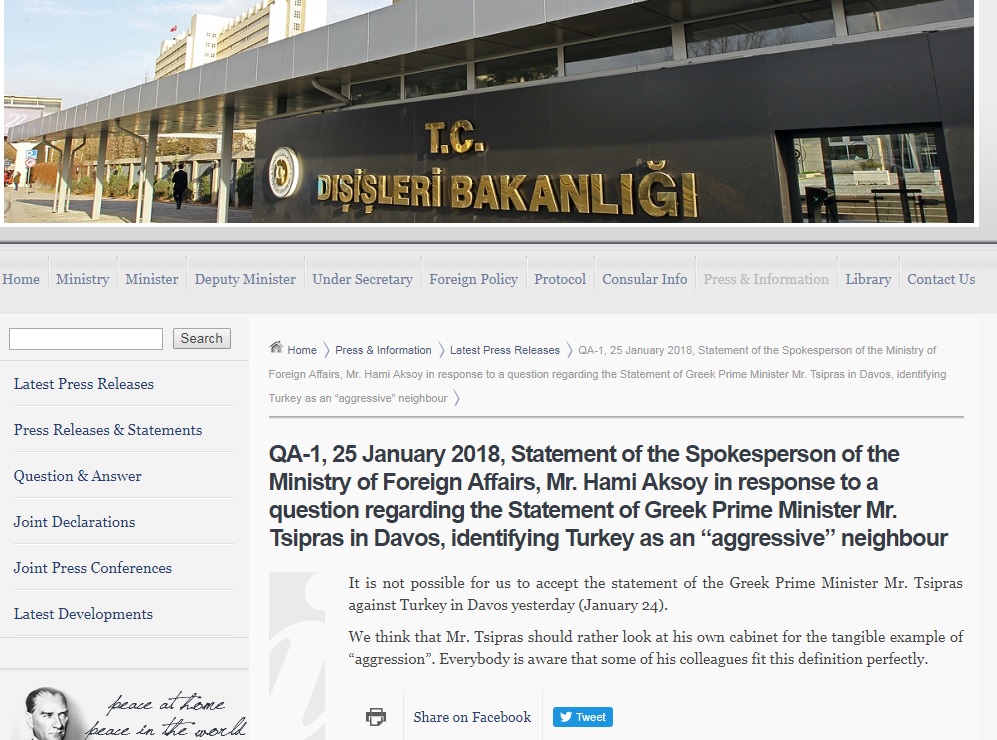Click the home icon in the breadcrumb
Screen dimensions: 997x740
point(276,347)
